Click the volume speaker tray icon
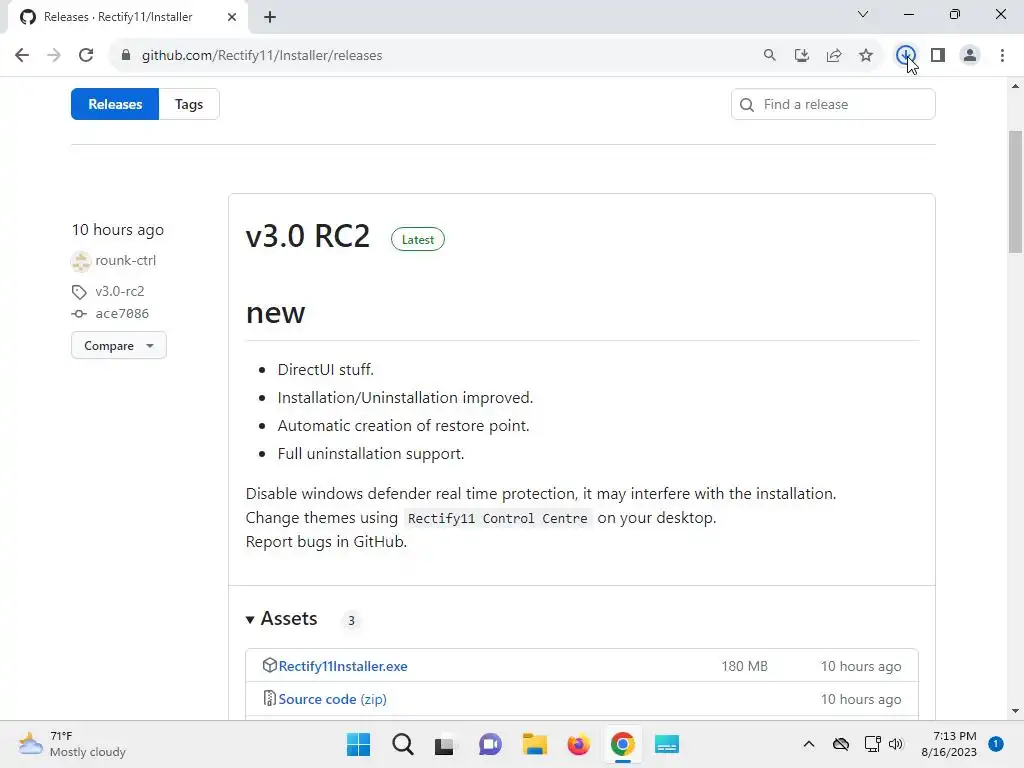Screen dimensions: 1024x768 pos(896,744)
